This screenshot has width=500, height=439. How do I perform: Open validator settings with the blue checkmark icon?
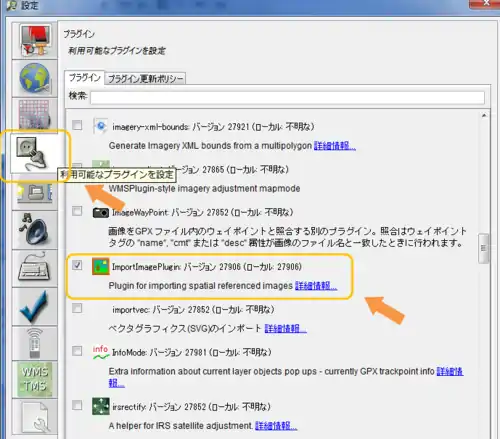pos(35,306)
